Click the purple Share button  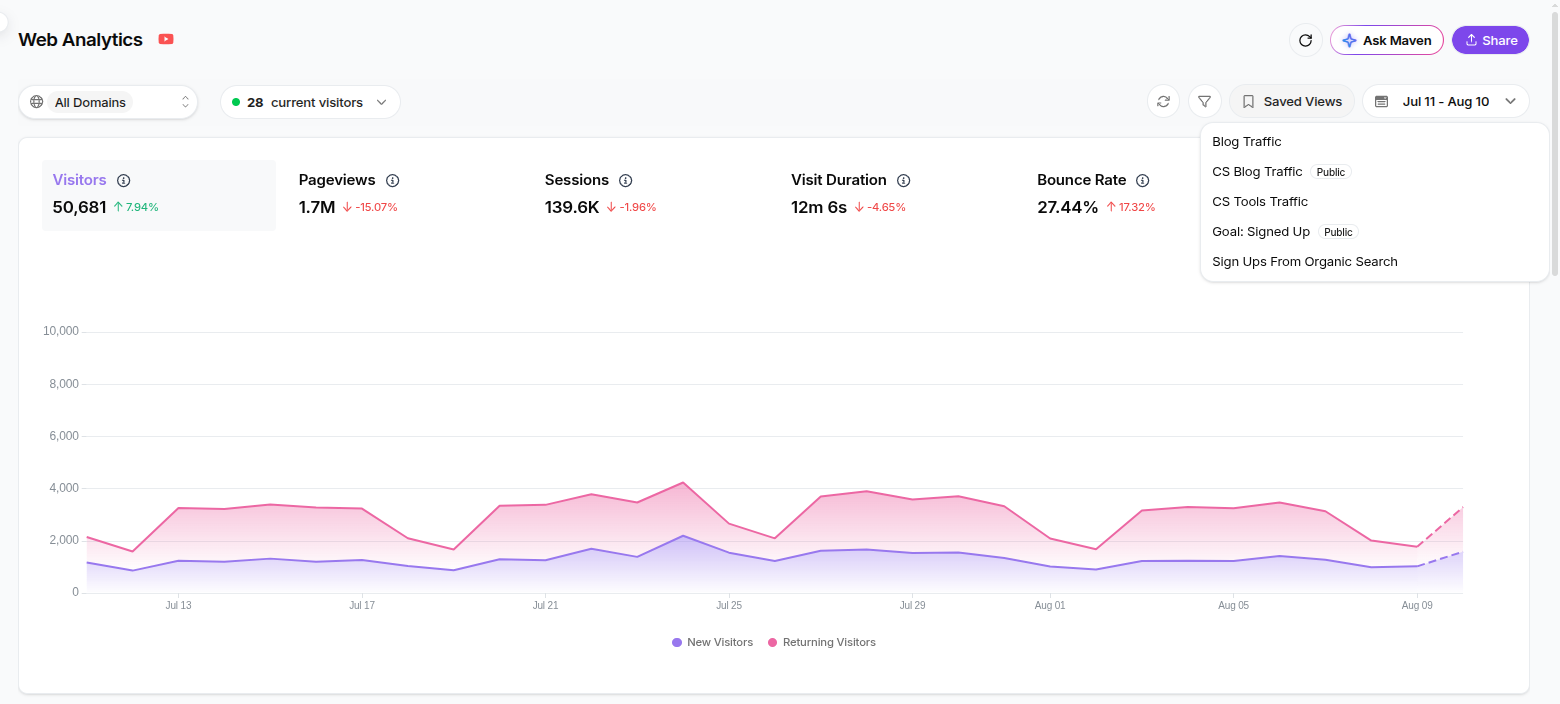(x=1490, y=40)
